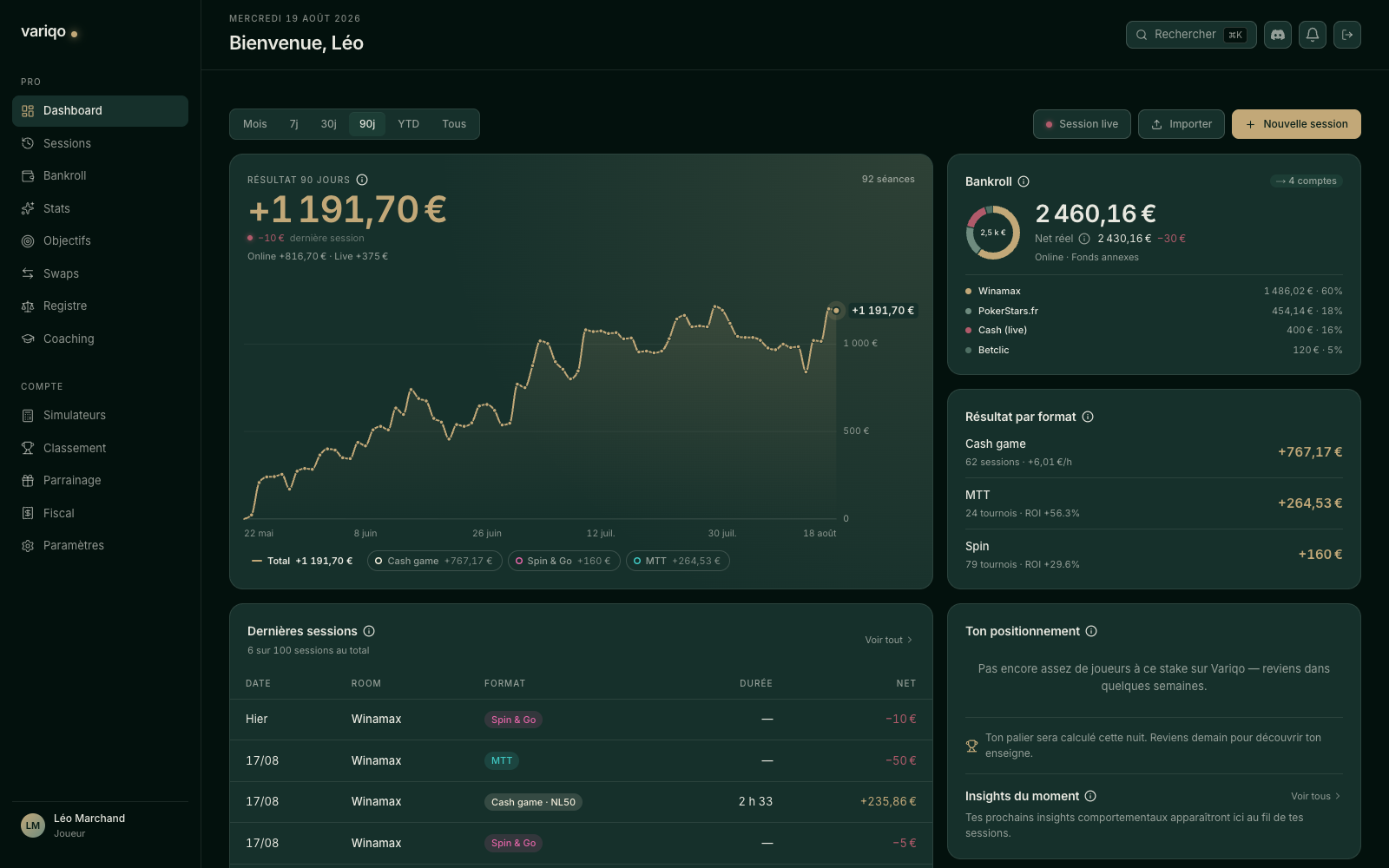The image size is (1389, 868).
Task: Click the Rechercher search field
Action: 1191,35
